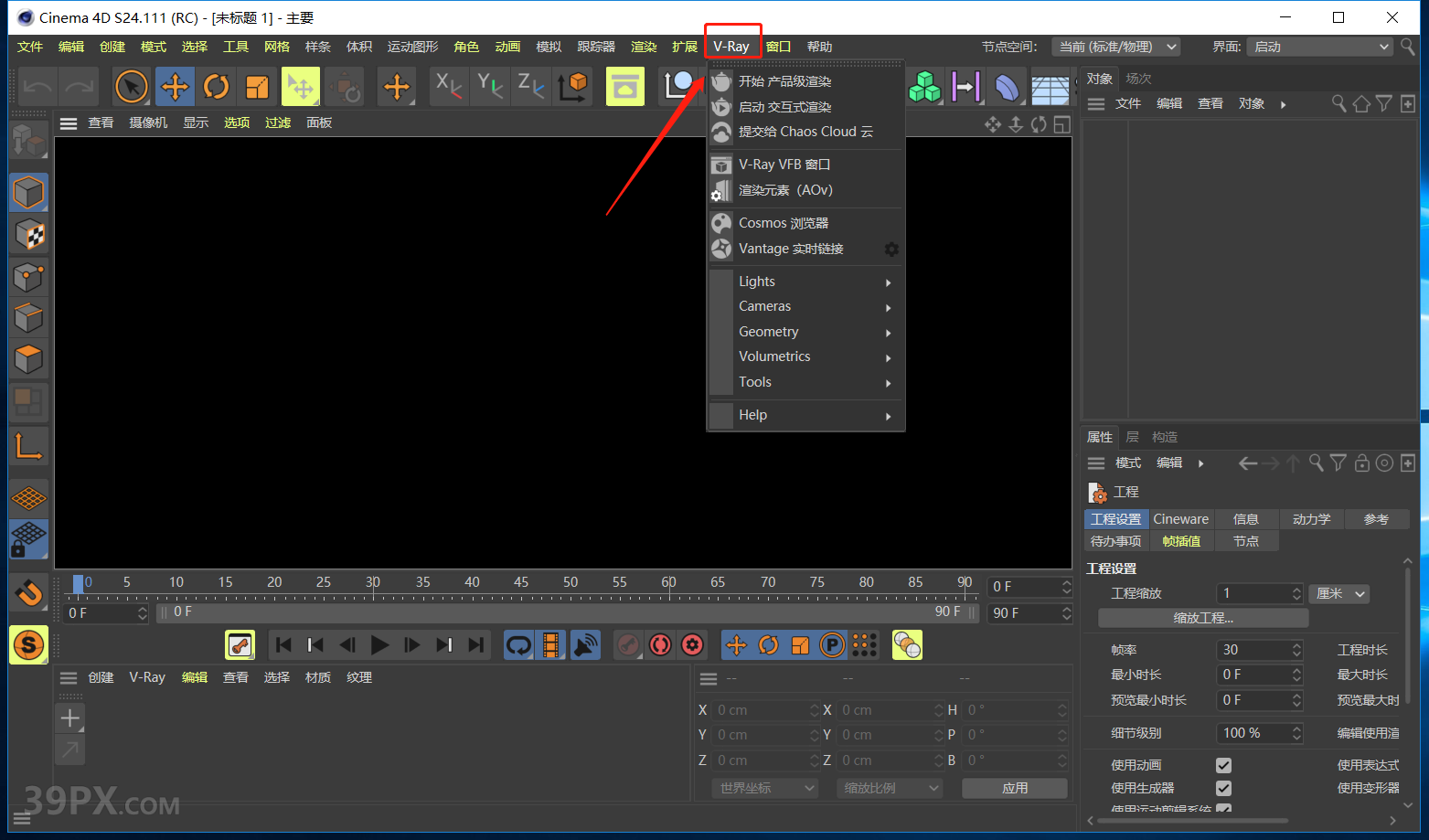Expand the Cameras submenu
The image size is (1429, 840).
[806, 306]
